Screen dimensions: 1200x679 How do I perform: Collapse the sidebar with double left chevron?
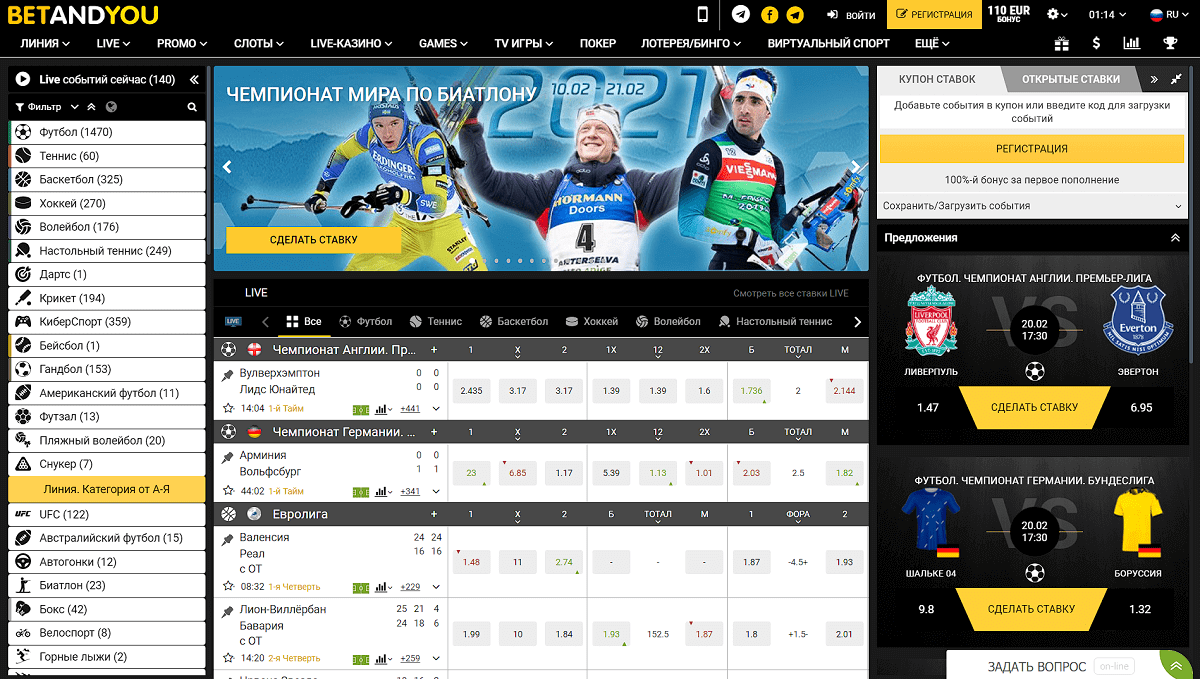point(194,79)
